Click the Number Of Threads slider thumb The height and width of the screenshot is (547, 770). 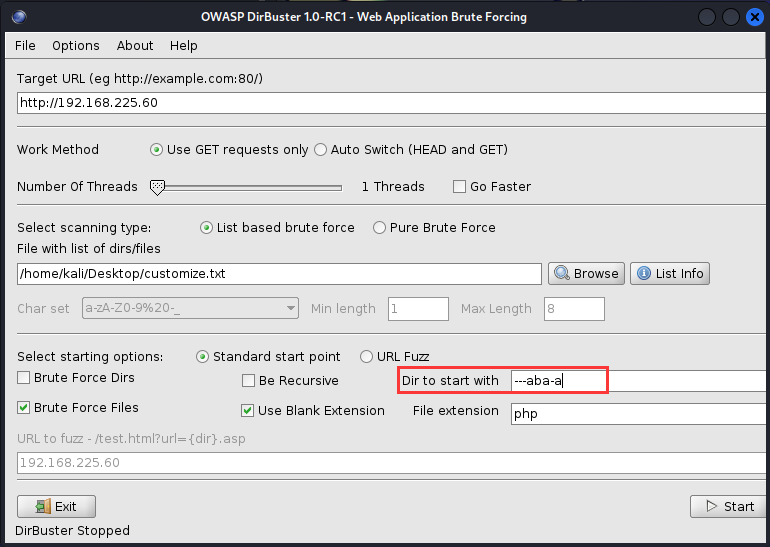(x=157, y=188)
